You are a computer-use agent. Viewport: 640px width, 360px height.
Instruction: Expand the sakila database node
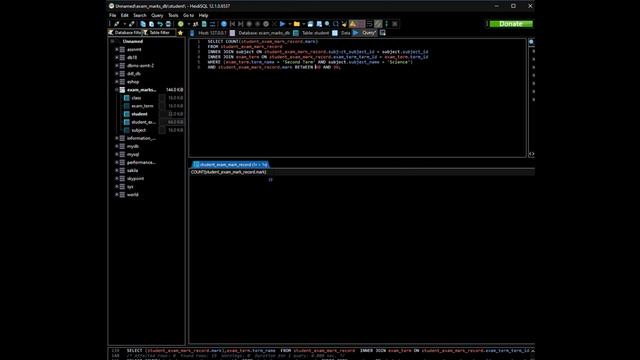117,171
